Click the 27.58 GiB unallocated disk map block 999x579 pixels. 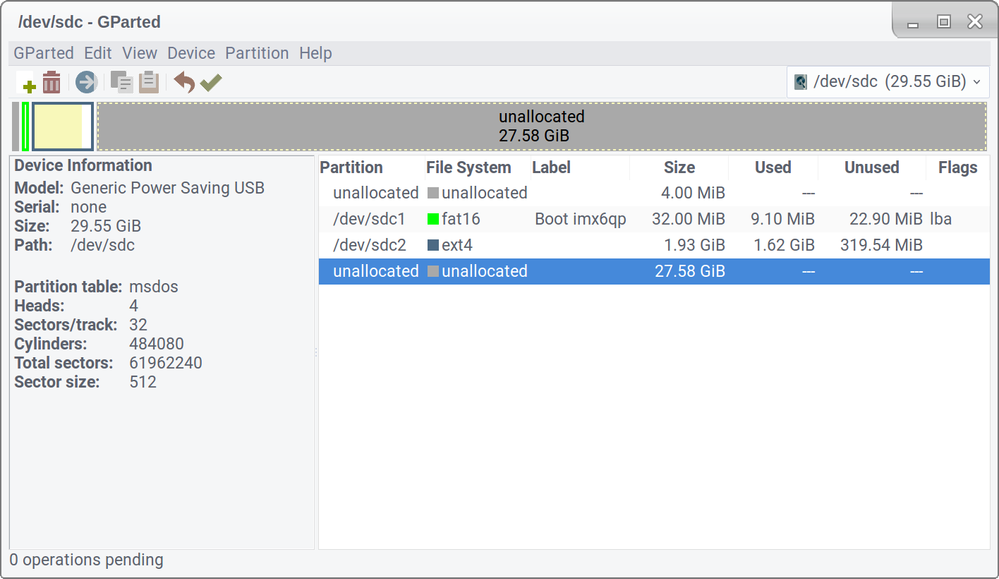pyautogui.click(x=541, y=126)
